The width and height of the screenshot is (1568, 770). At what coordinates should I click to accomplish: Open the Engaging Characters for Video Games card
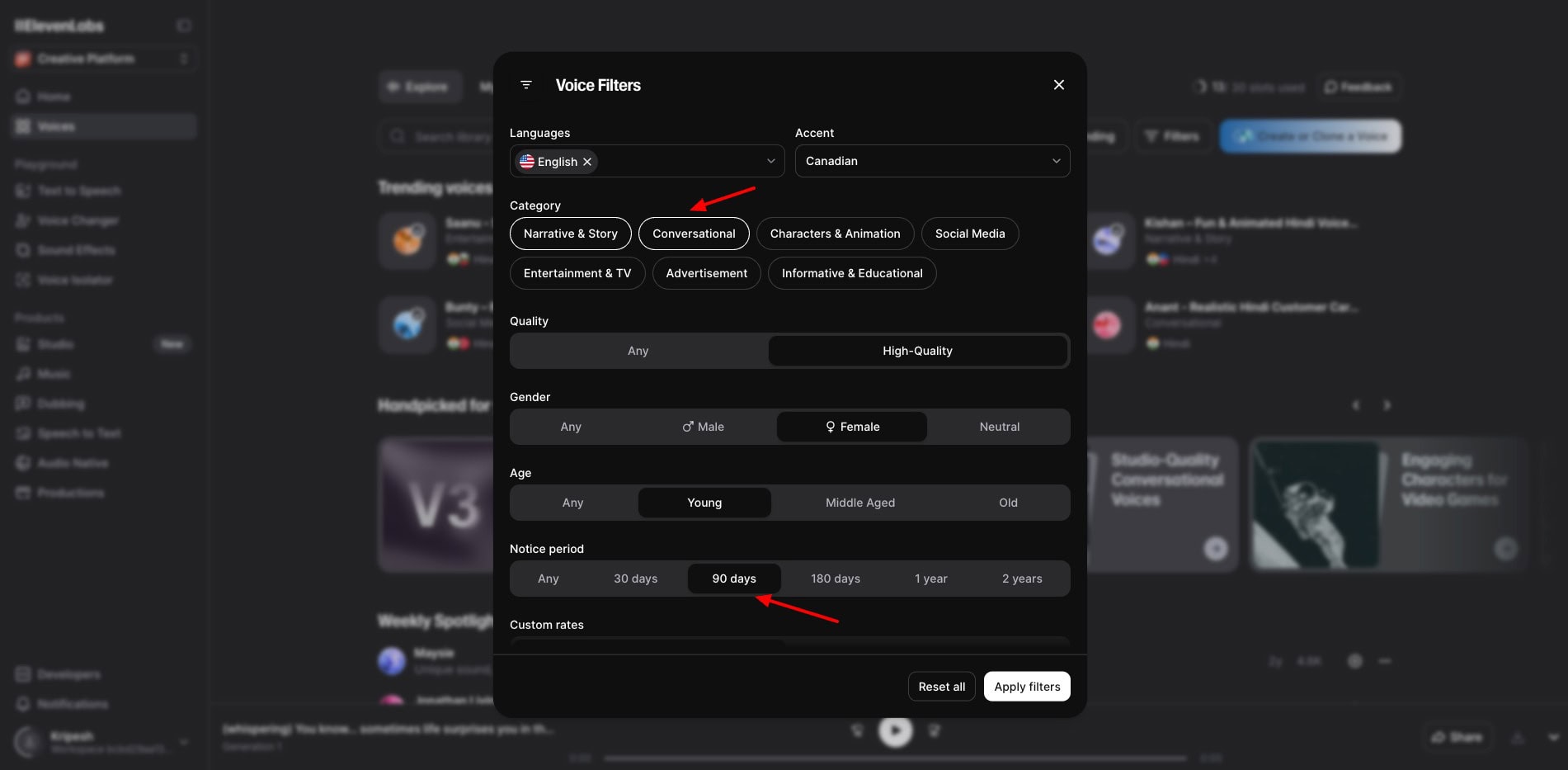coord(1389,504)
